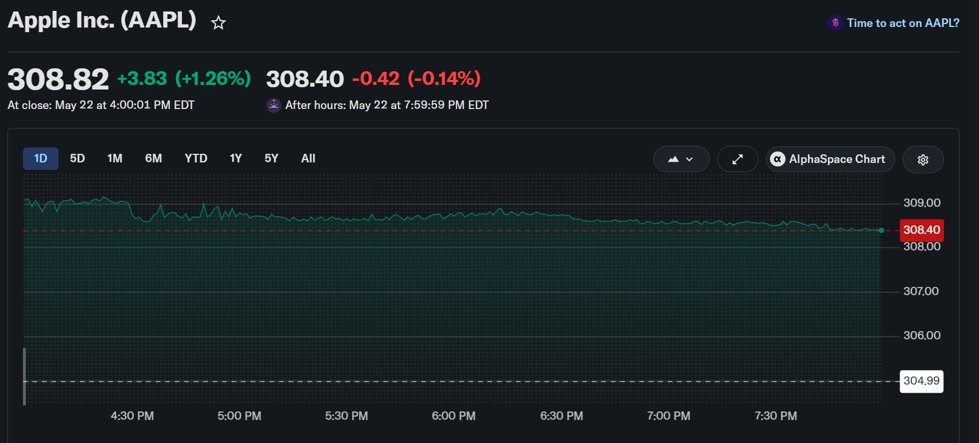
Task: Click the 306.00 price axis label
Action: click(x=922, y=336)
